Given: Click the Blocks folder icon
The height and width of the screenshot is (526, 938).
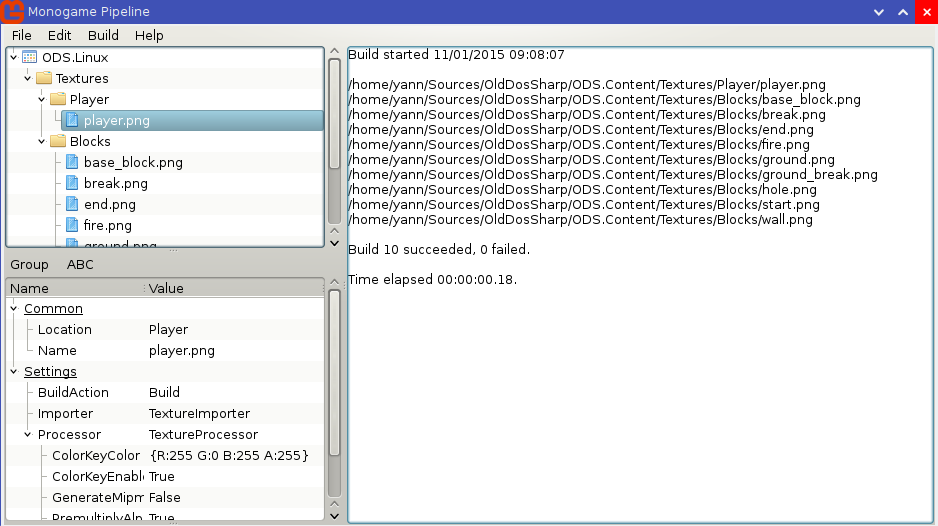Looking at the screenshot, I should [x=57, y=141].
